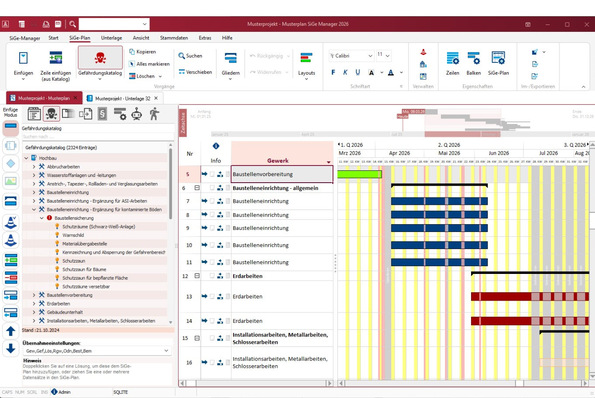595x398 pixels.
Task: Select the paragraph symbol panel icon
Action: point(102,114)
